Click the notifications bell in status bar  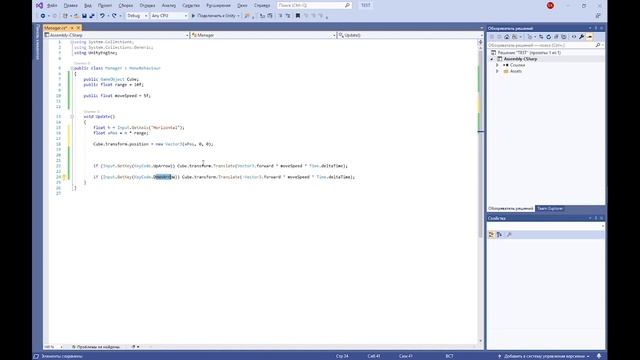(x=599, y=356)
